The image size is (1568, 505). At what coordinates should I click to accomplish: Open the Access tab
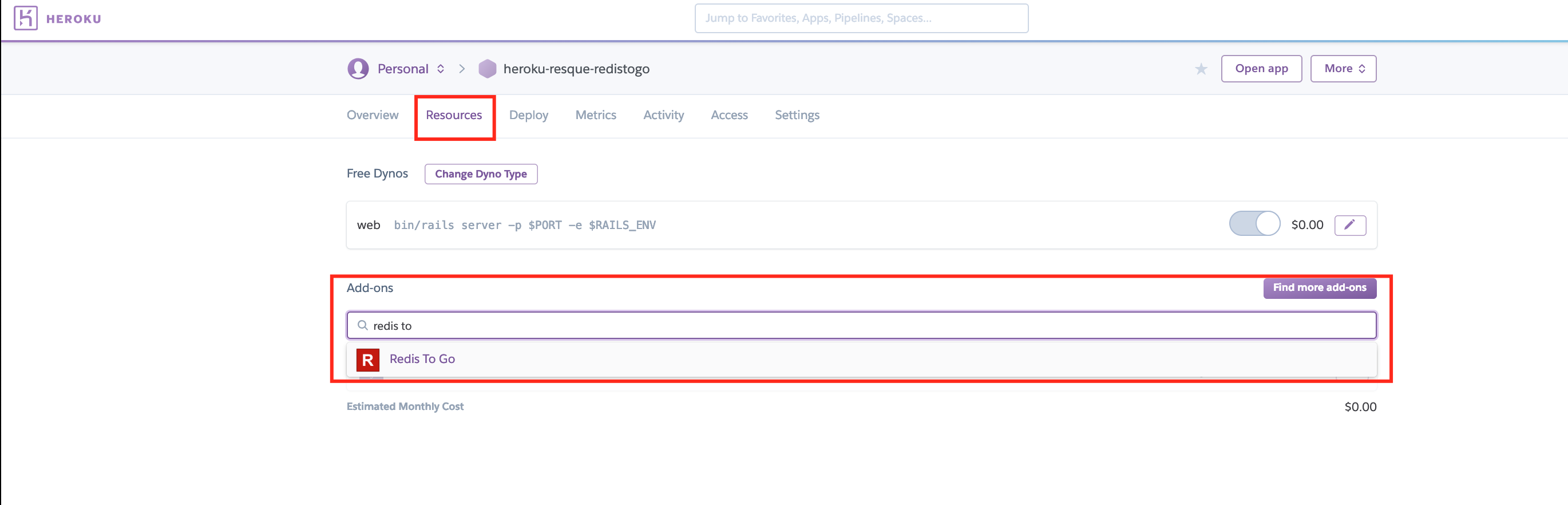coord(729,115)
